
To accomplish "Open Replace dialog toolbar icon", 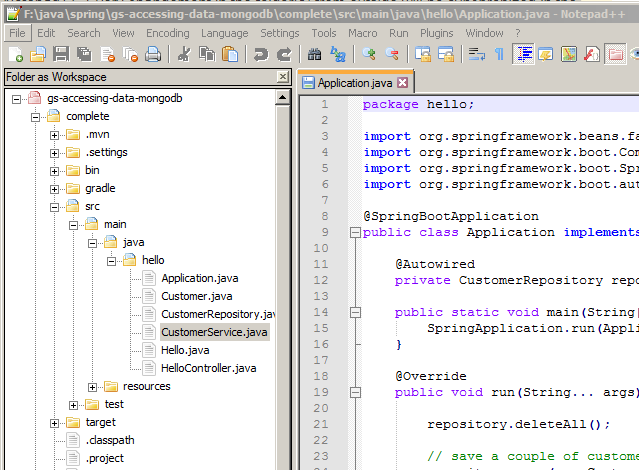I will pyautogui.click(x=338, y=54).
